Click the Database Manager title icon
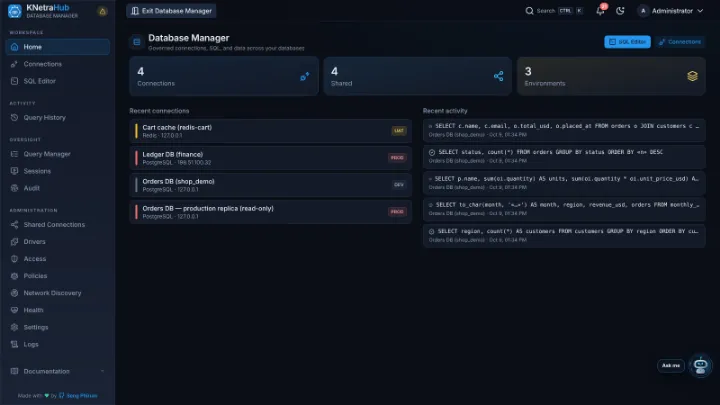Screen dimensions: 720x405 click(x=137, y=42)
